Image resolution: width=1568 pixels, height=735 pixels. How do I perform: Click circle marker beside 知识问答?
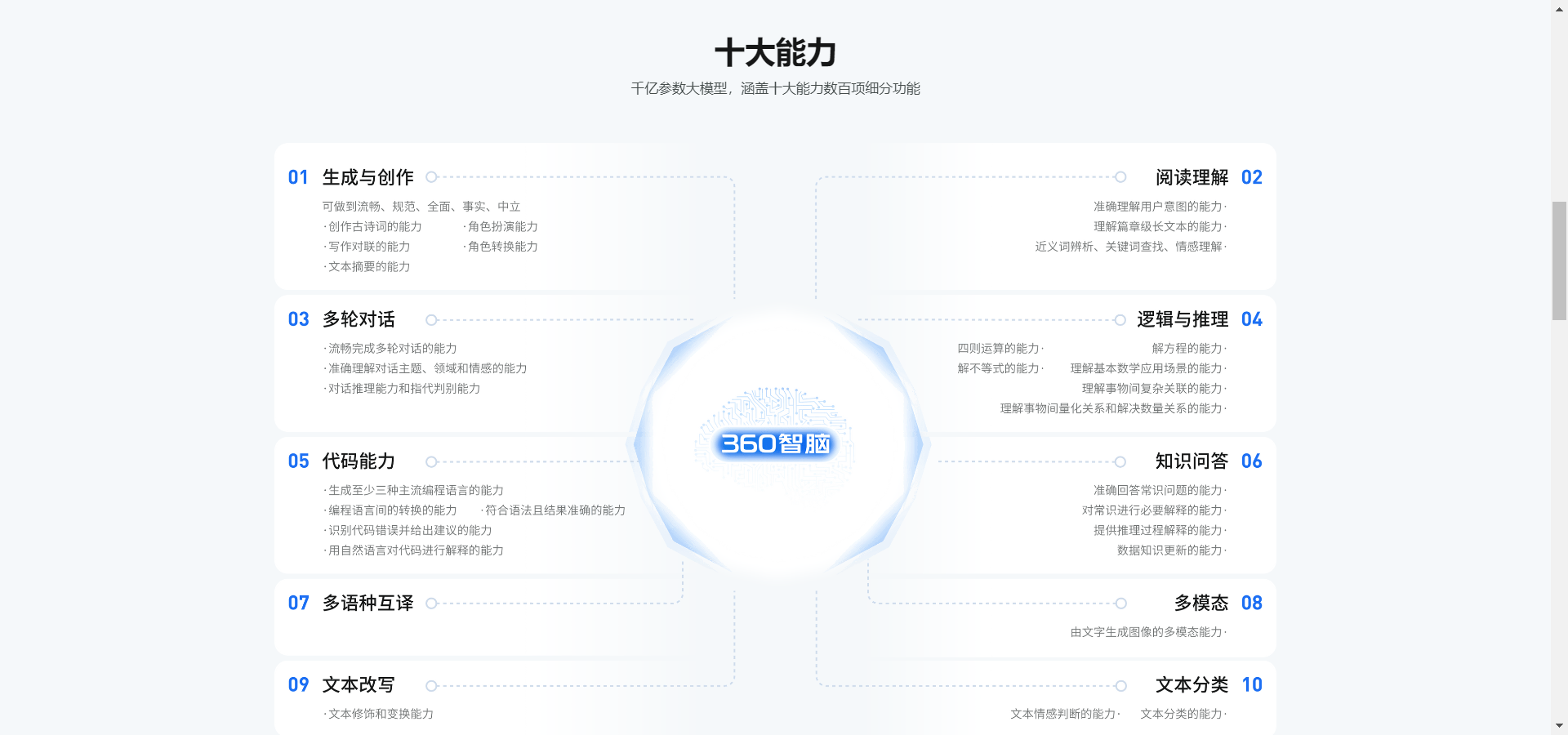coord(1120,462)
